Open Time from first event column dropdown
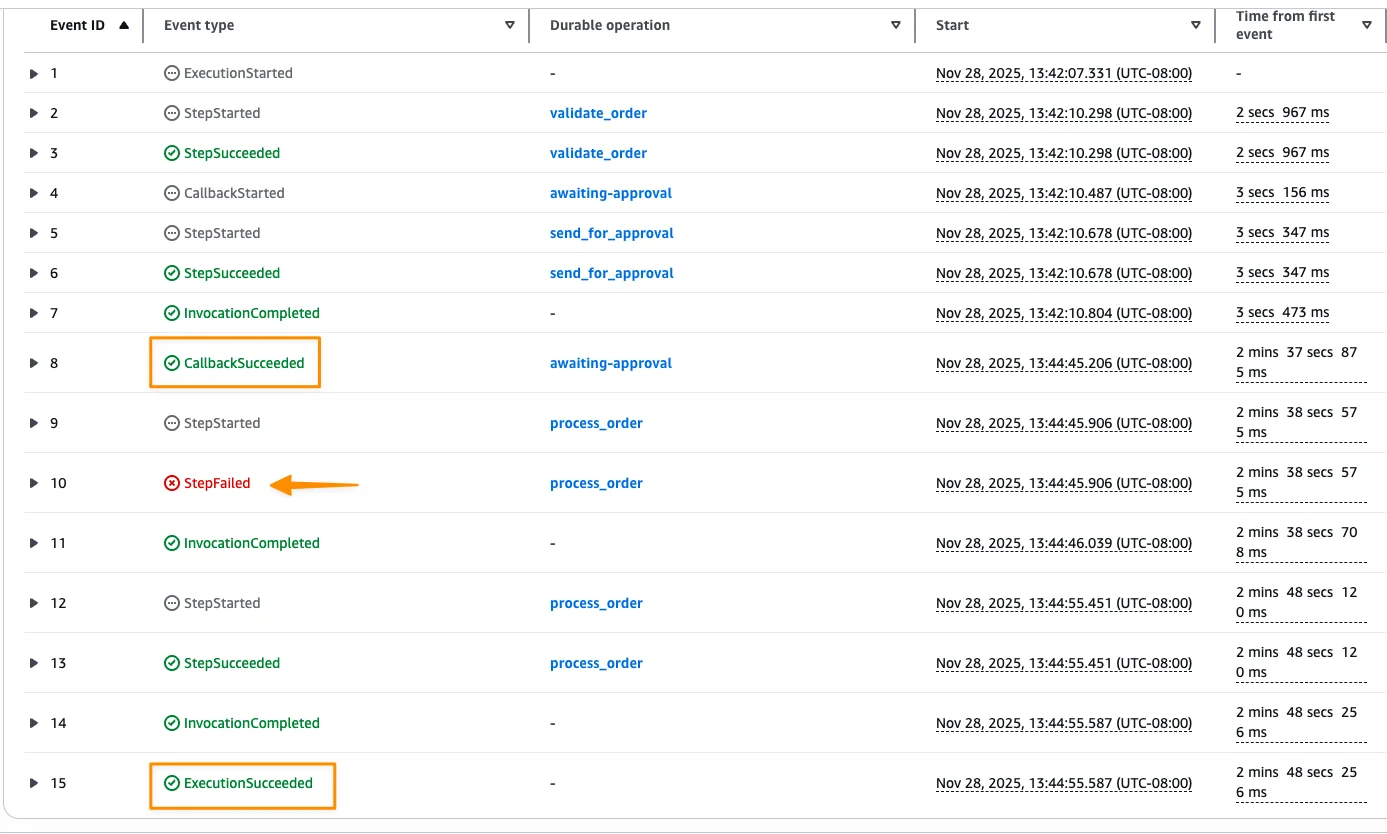The image size is (1387, 834). pyautogui.click(x=1367, y=25)
